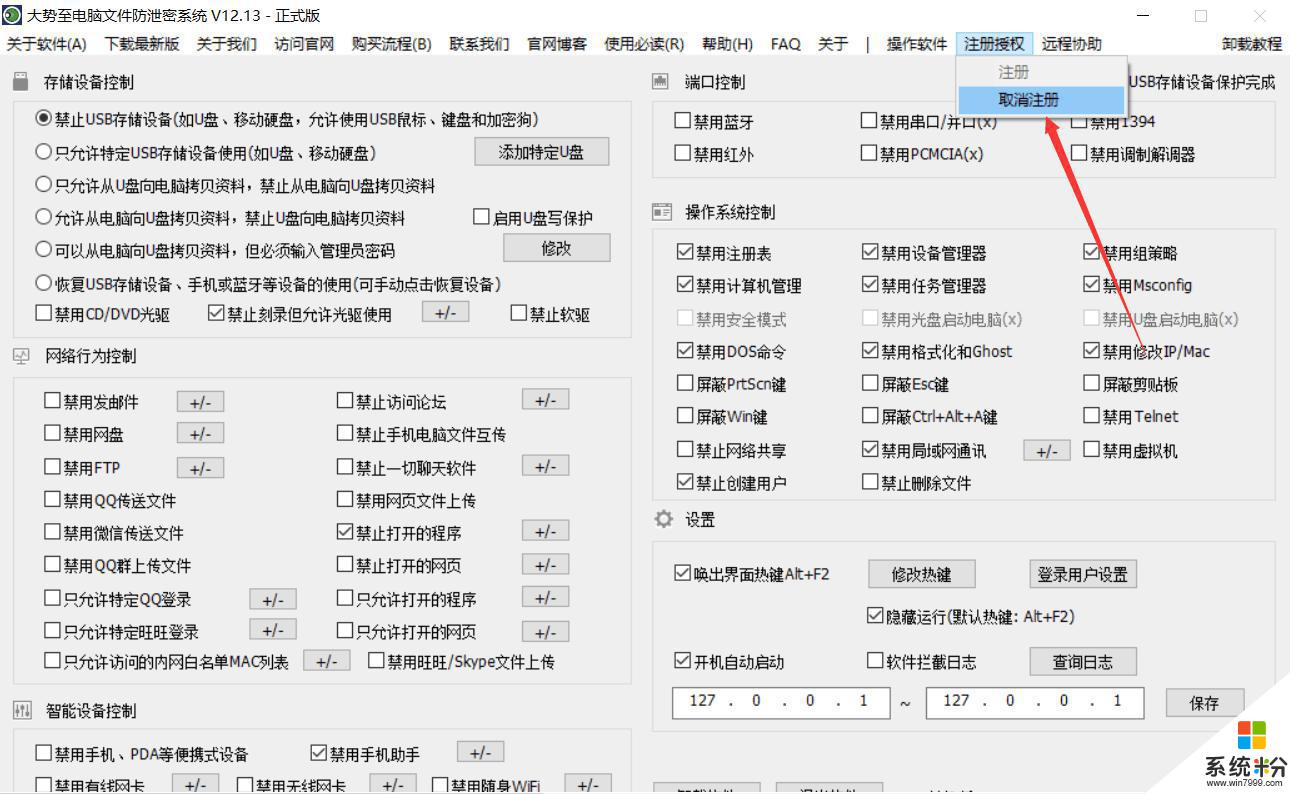Click +/- button next to 禁用局域网通讯
The height and width of the screenshot is (794, 1290).
(x=1046, y=450)
